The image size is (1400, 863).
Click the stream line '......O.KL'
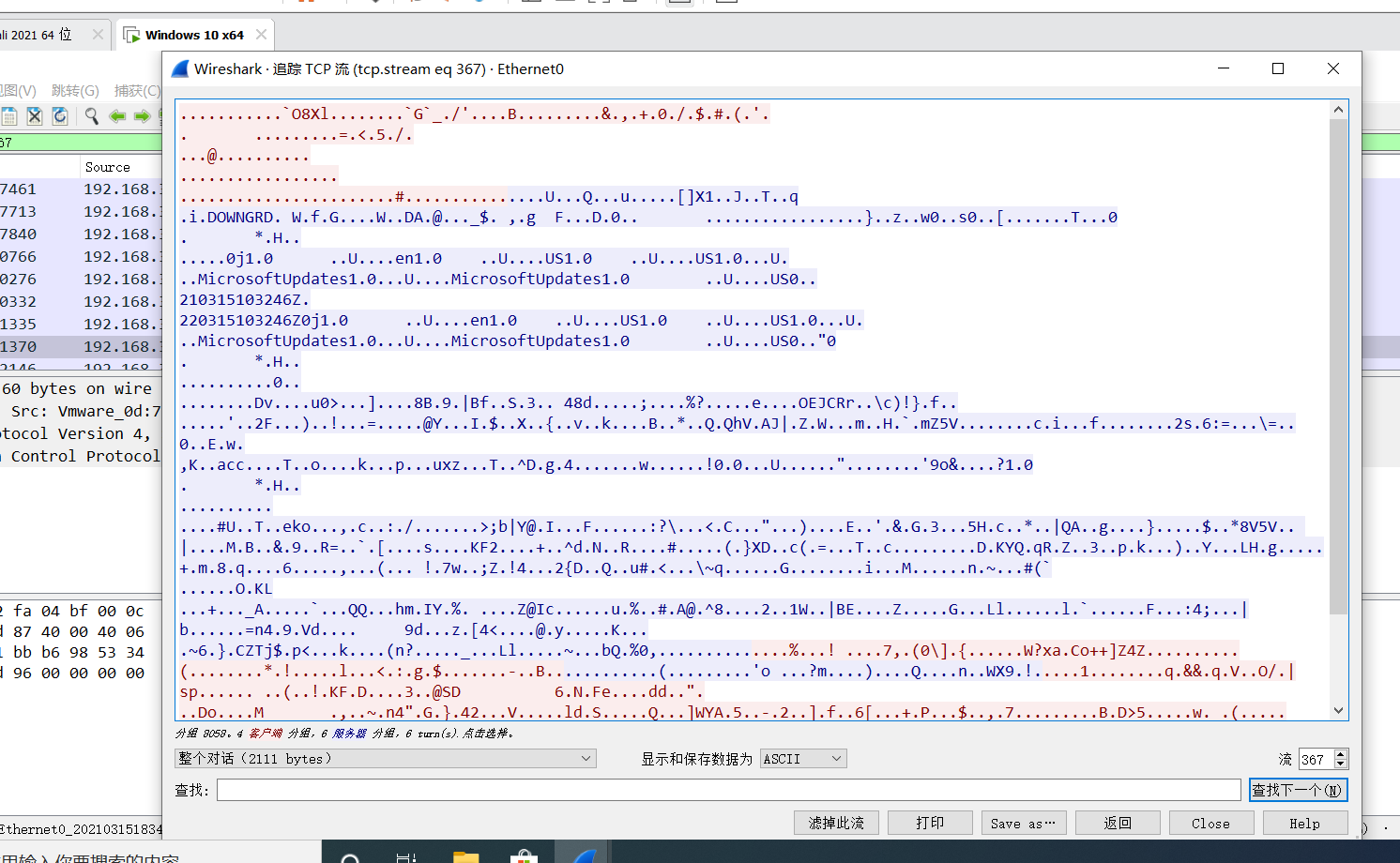226,589
